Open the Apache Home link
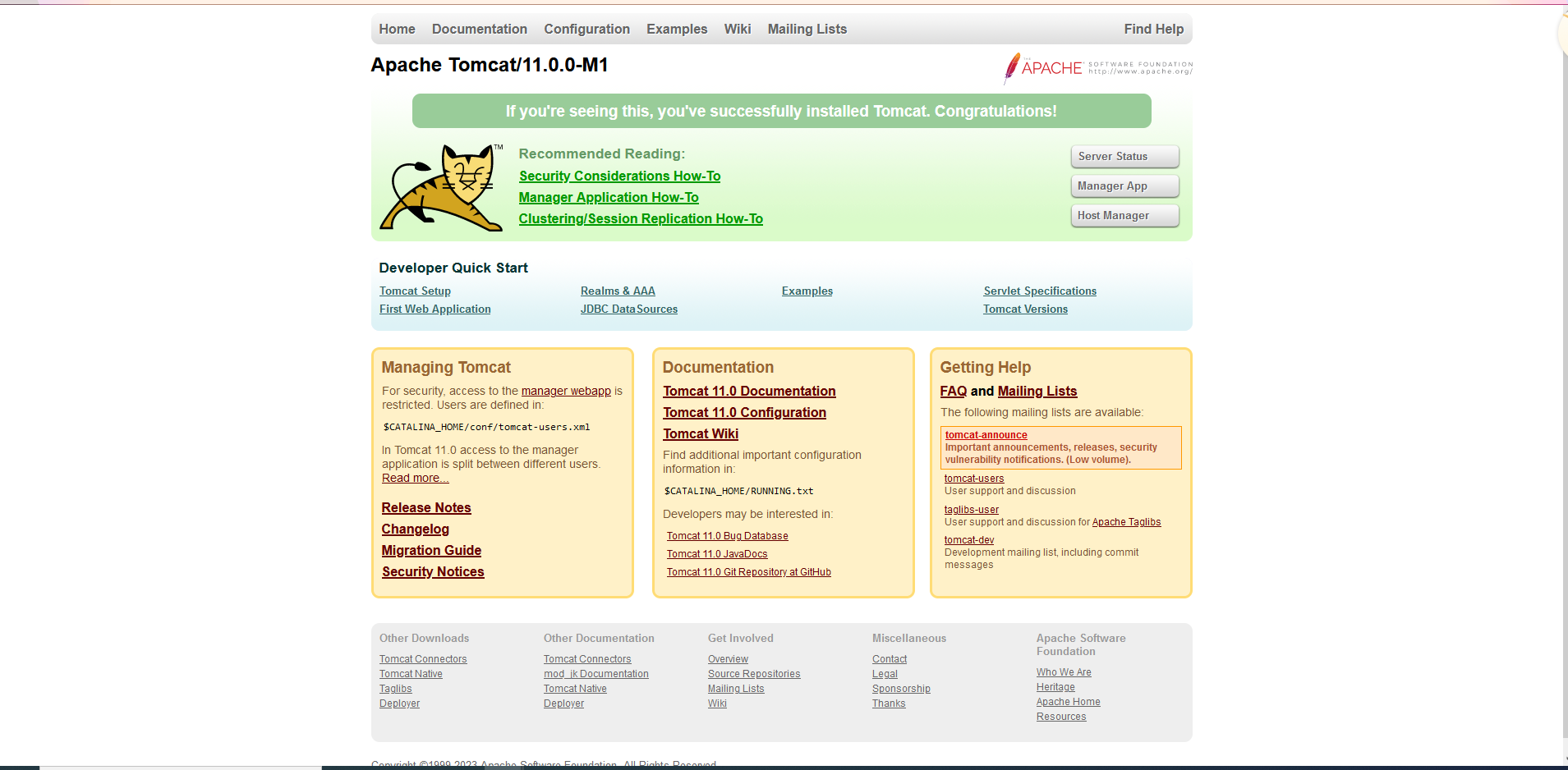The image size is (1568, 770). tap(1068, 702)
